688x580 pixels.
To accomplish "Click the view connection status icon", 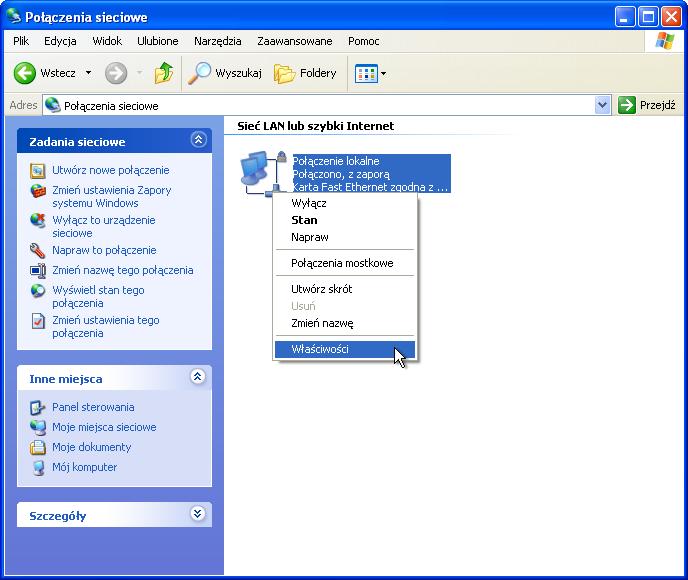I will pyautogui.click(x=38, y=291).
